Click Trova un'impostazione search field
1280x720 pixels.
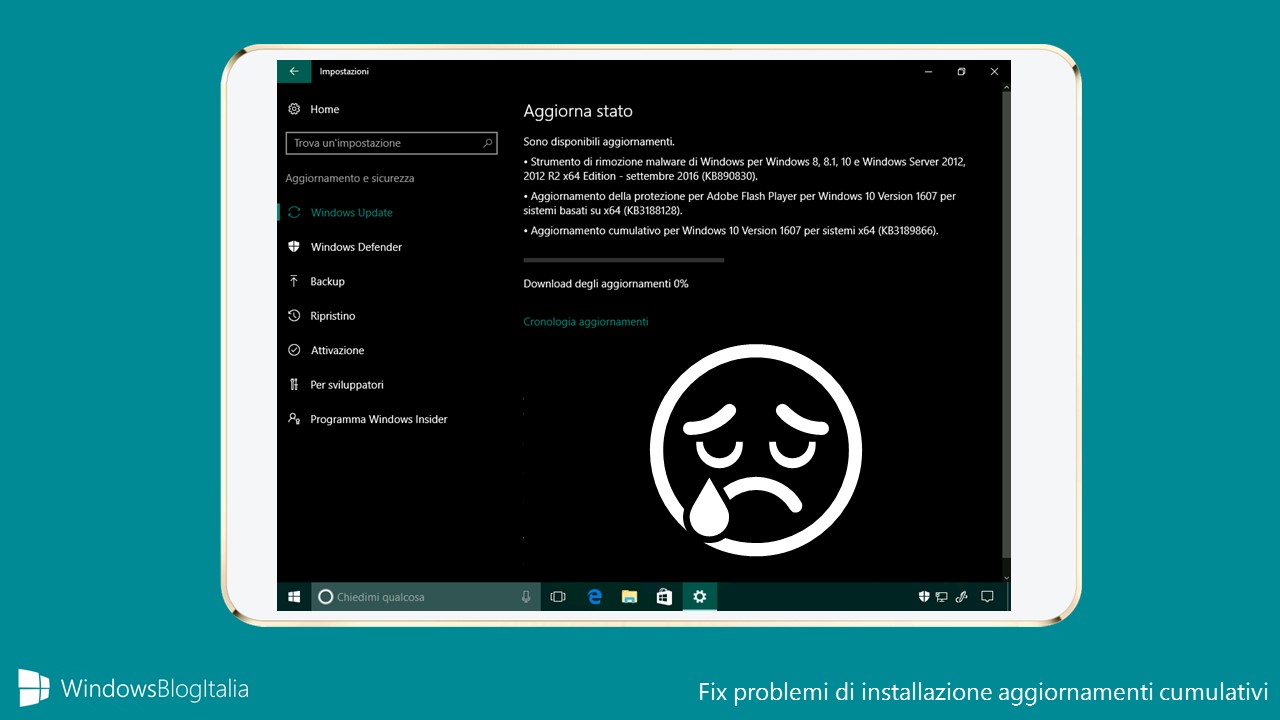[391, 143]
